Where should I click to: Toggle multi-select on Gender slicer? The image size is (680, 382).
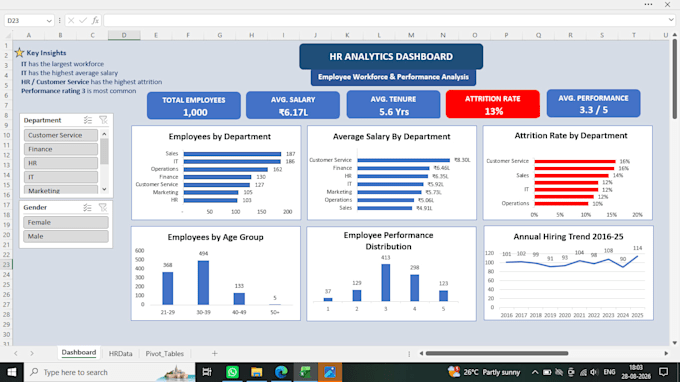coord(88,208)
